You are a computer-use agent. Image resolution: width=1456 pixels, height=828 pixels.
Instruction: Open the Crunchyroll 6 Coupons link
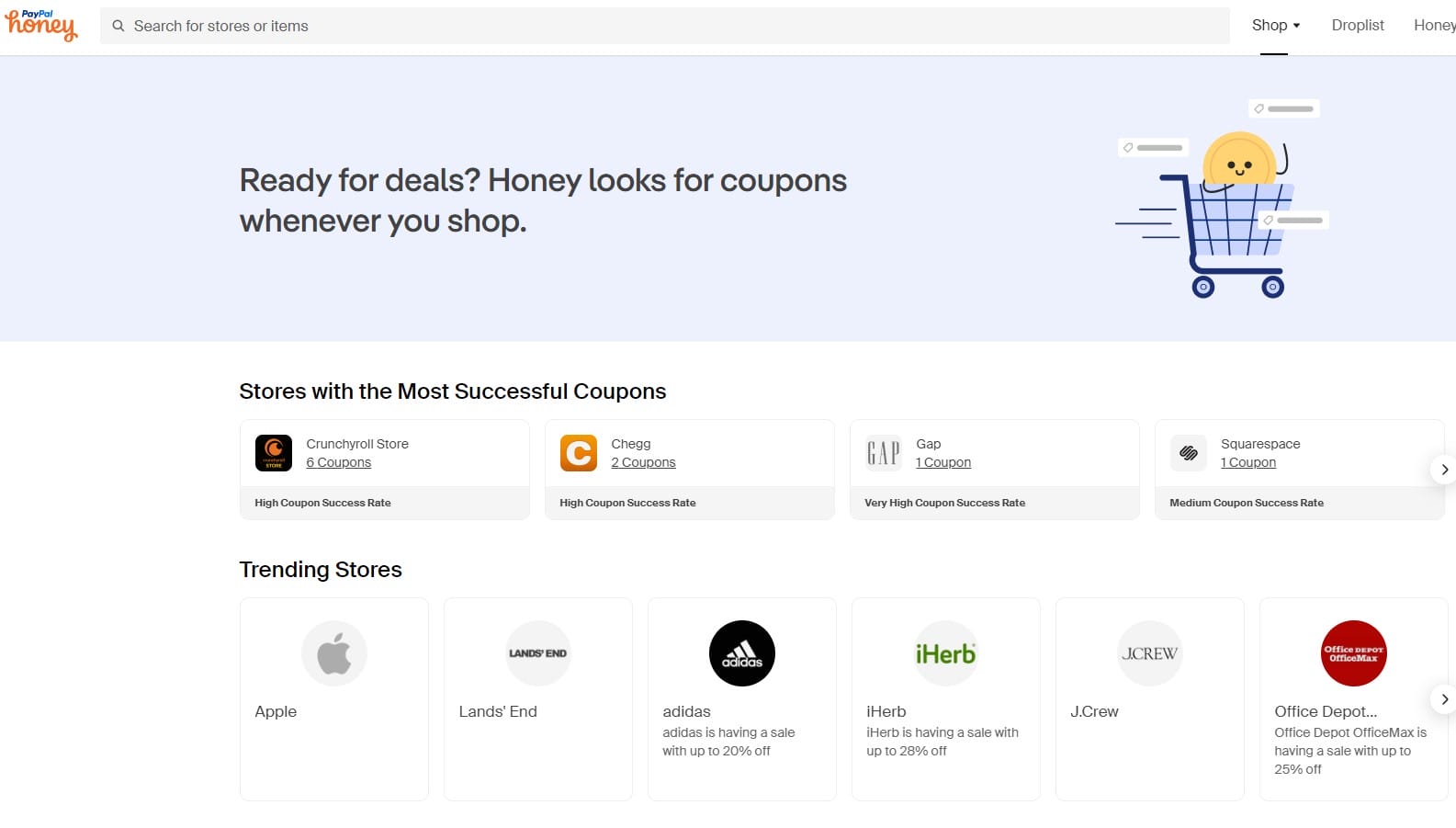[339, 463]
